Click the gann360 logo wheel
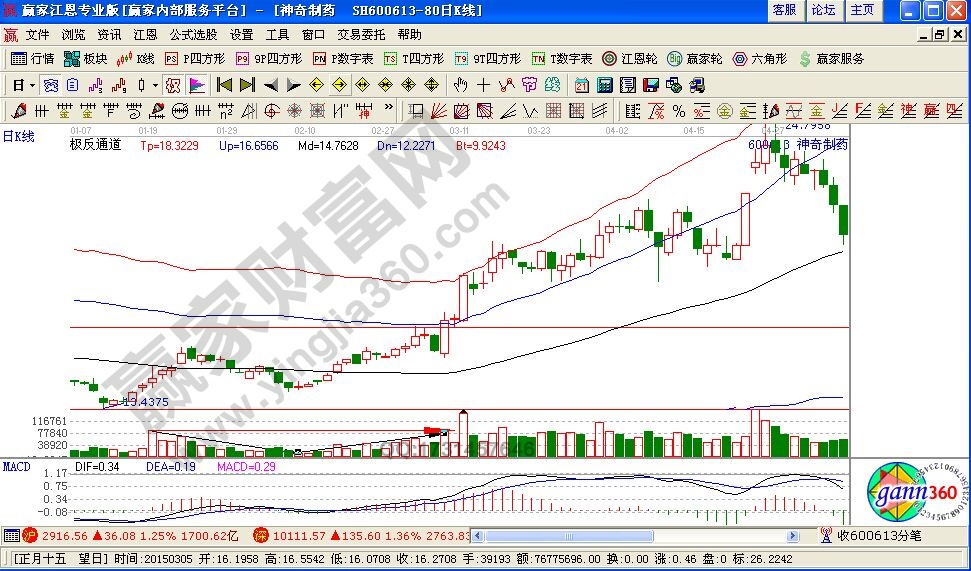971x571 pixels. (x=903, y=493)
